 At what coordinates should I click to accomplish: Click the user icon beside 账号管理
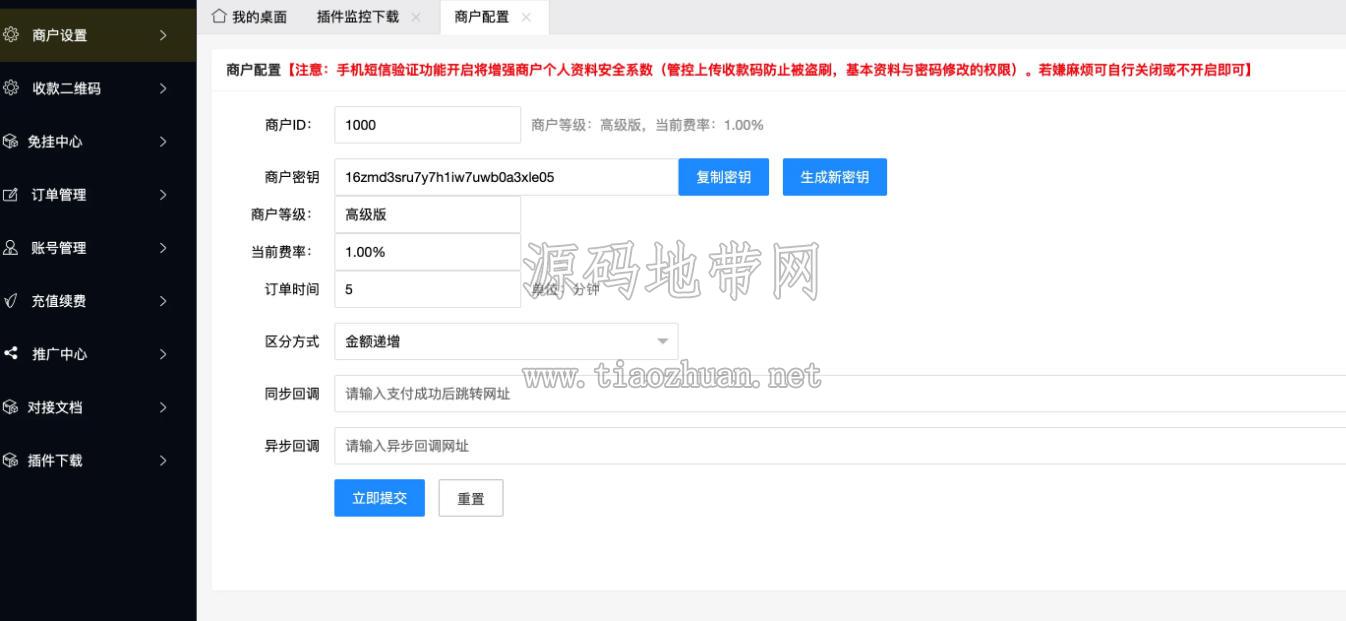pos(10,247)
